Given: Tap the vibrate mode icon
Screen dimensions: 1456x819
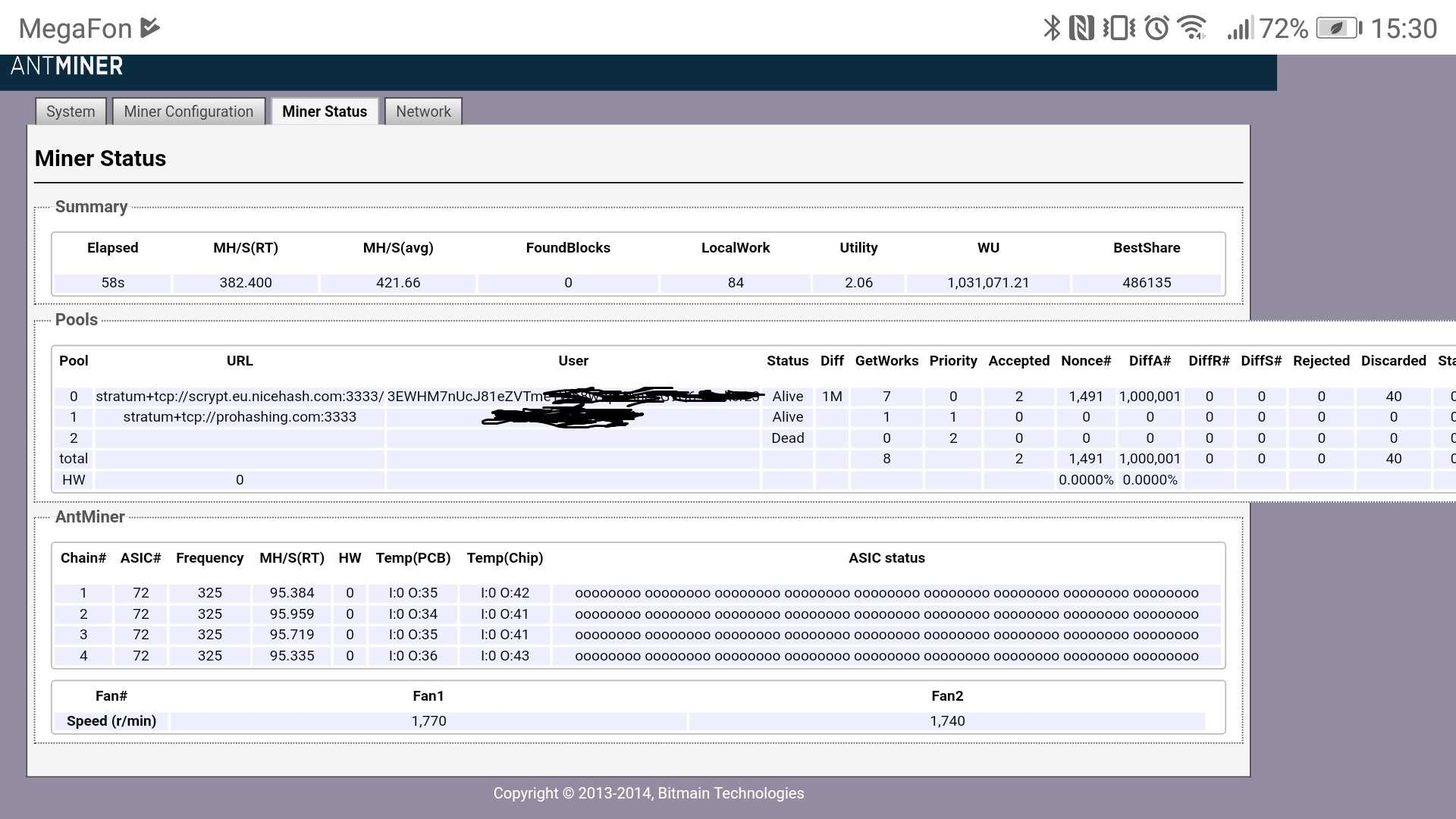Looking at the screenshot, I should pyautogui.click(x=1119, y=28).
